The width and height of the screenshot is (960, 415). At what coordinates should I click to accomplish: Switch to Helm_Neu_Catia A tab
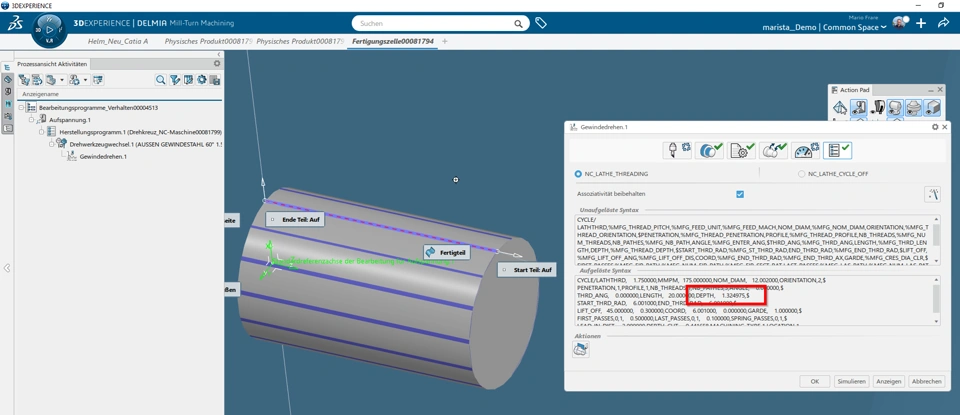(x=118, y=41)
